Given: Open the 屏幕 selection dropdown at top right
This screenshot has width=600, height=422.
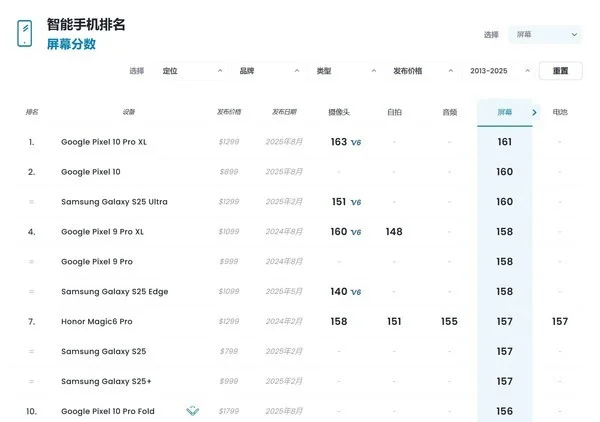Looking at the screenshot, I should pos(544,35).
